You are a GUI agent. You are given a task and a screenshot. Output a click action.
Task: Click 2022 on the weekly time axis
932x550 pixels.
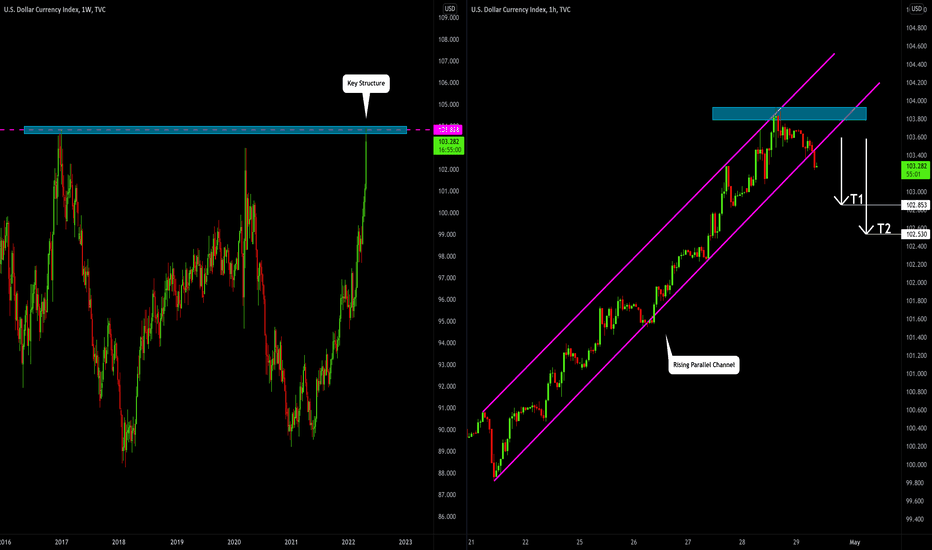point(348,542)
